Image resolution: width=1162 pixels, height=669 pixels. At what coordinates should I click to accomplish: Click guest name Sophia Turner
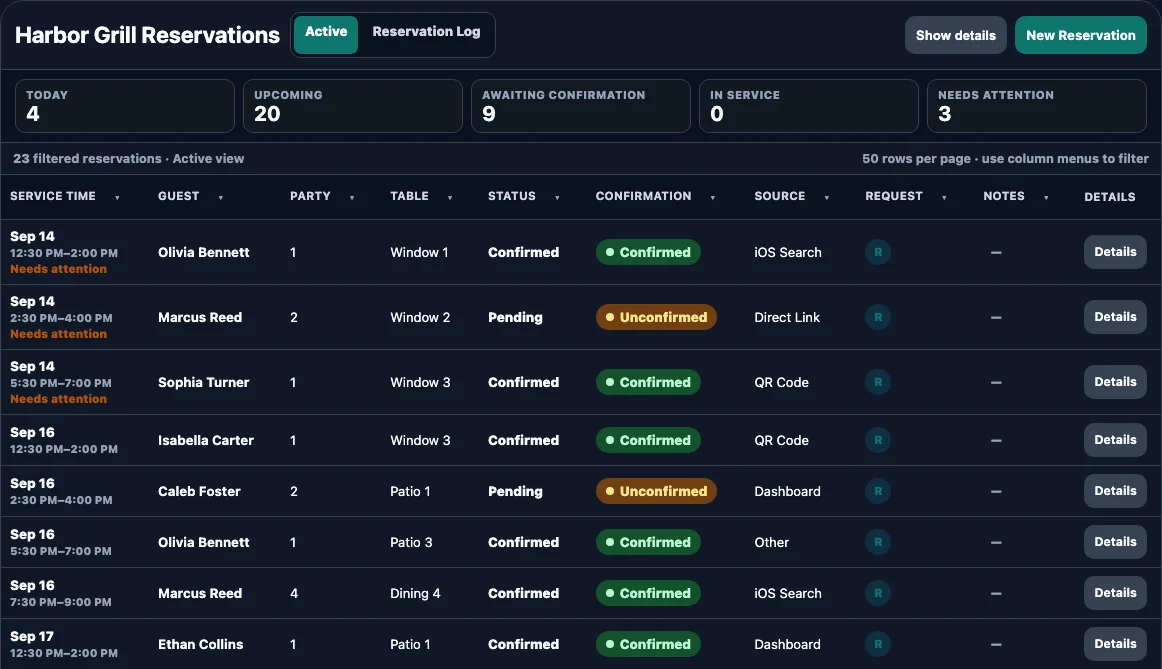pyautogui.click(x=204, y=382)
